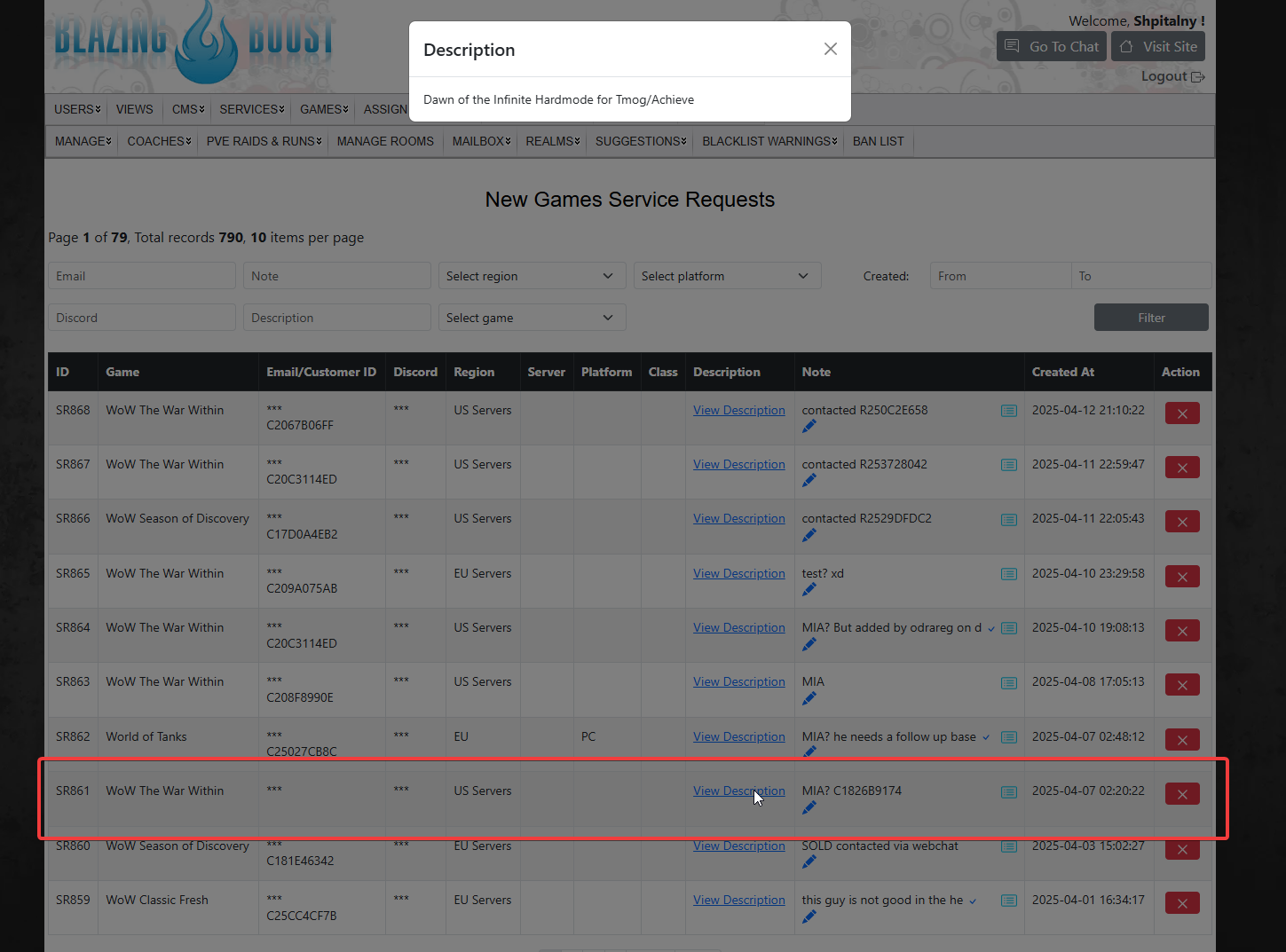The height and width of the screenshot is (952, 1286).
Task: Expand the REALMS submenu
Action: (552, 141)
